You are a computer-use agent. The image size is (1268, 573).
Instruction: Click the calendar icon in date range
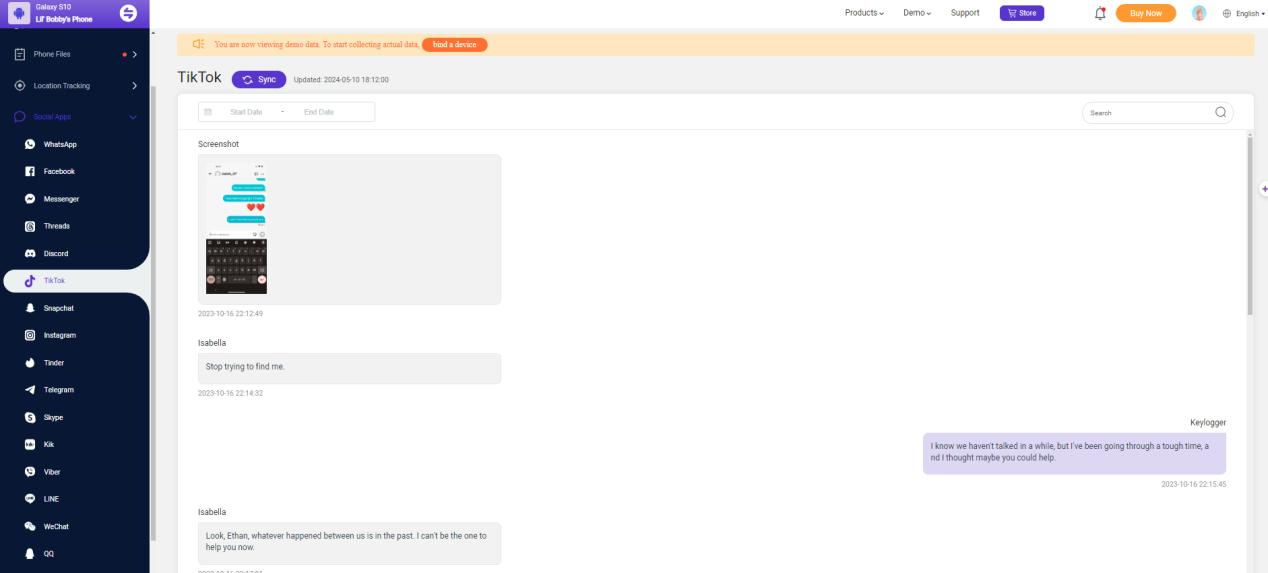[209, 112]
